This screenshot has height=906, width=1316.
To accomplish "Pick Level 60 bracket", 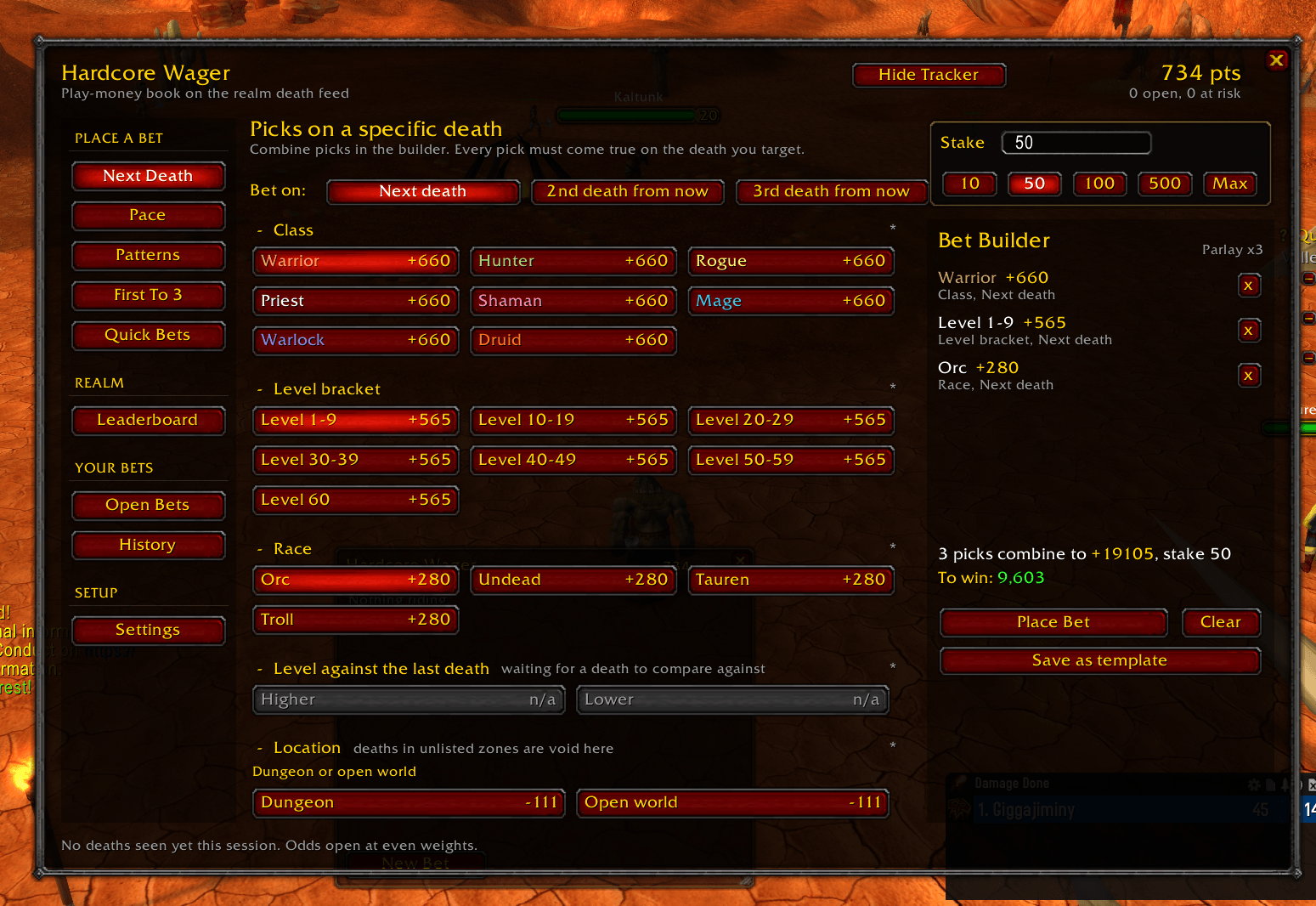I will coord(356,501).
